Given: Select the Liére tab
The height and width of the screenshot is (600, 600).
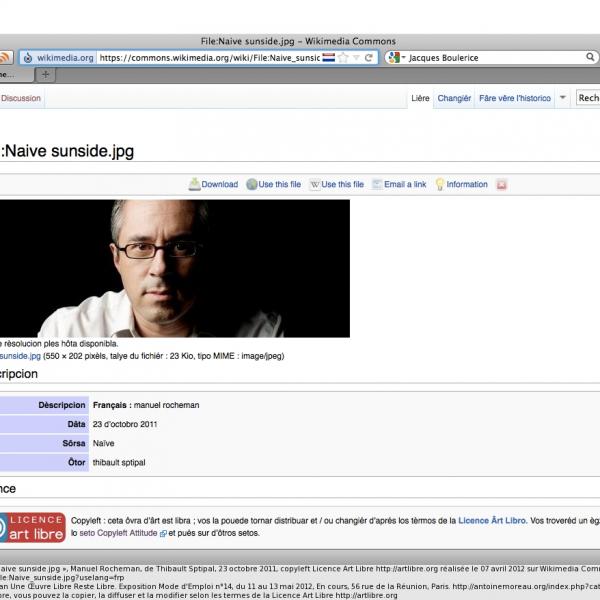Looking at the screenshot, I should tap(420, 98).
